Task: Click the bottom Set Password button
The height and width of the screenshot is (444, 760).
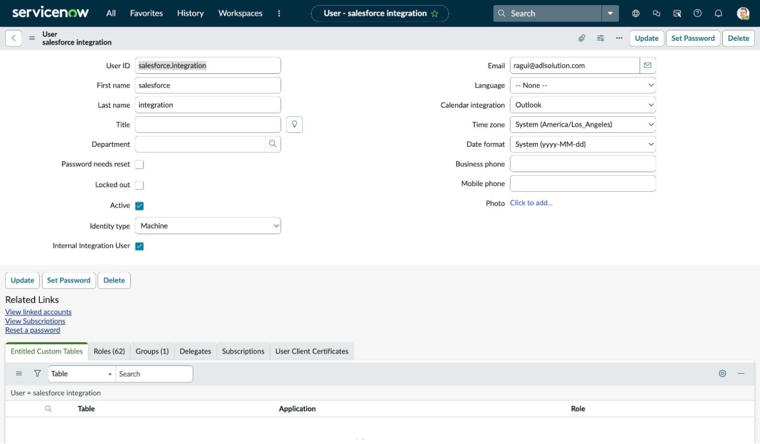Action: click(x=69, y=281)
